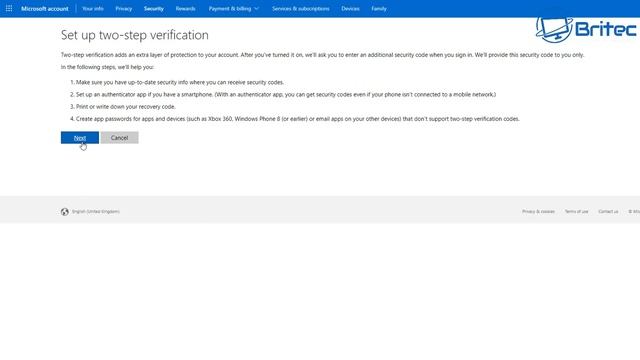The image size is (640, 360).
Task: Click 'In the following steps, we'll help you' text
Action: click(x=107, y=67)
